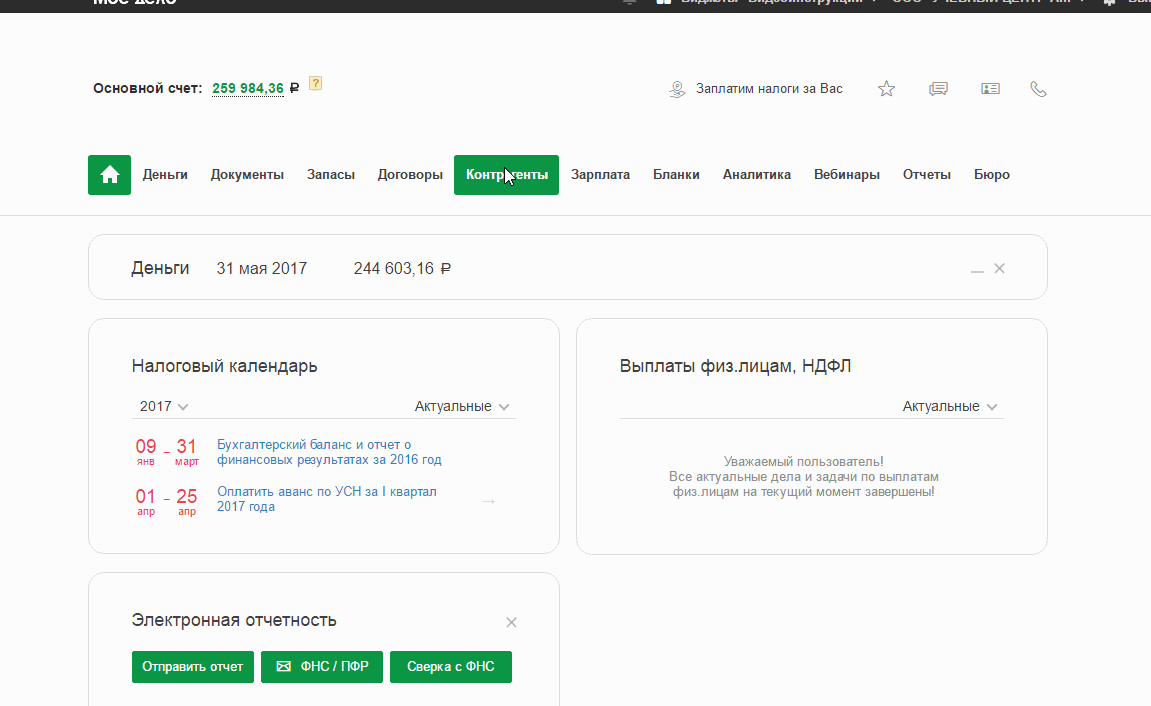Click the Отправить отчет button
The image size is (1151, 706).
pos(192,667)
